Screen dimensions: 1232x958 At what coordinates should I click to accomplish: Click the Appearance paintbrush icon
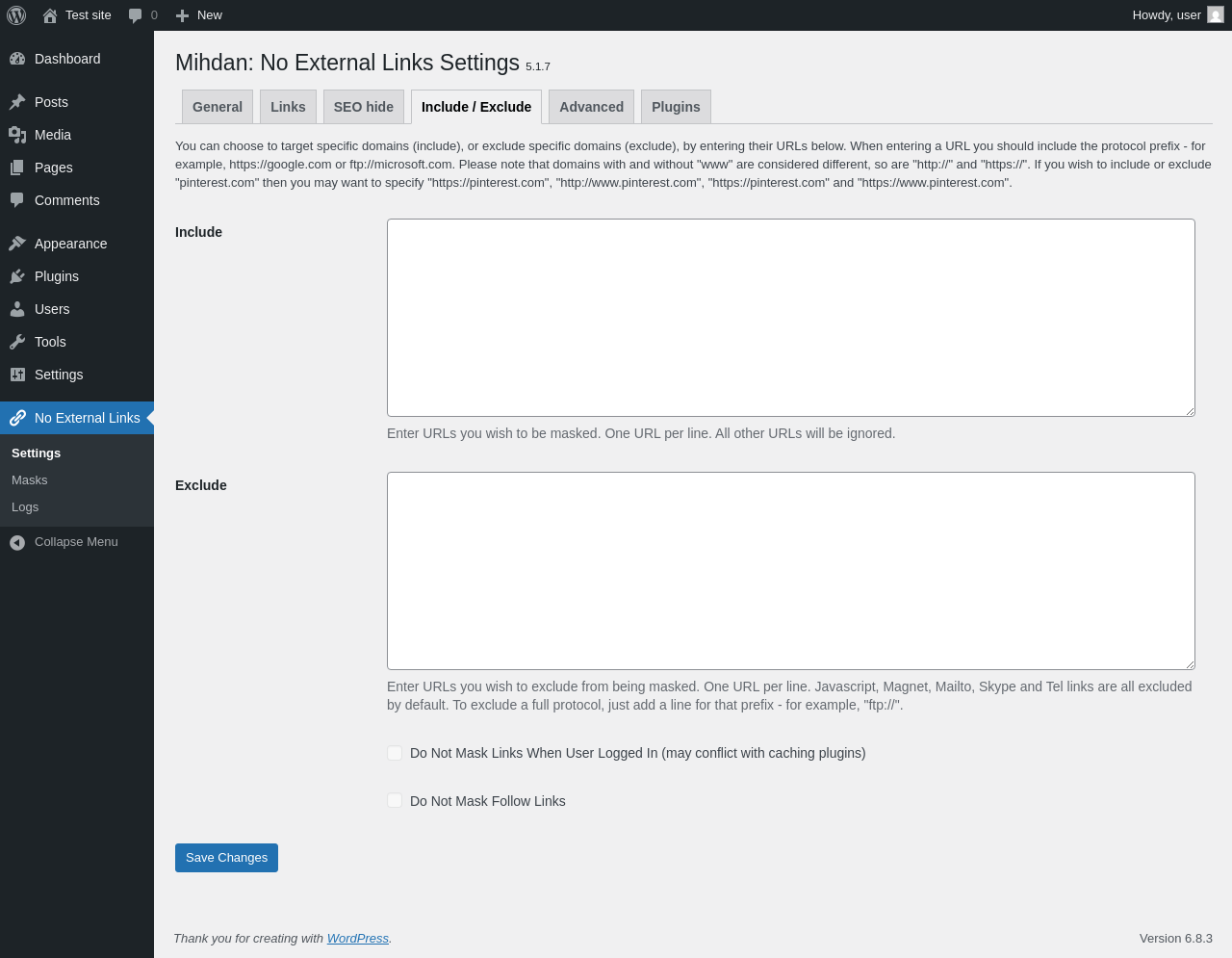17,244
